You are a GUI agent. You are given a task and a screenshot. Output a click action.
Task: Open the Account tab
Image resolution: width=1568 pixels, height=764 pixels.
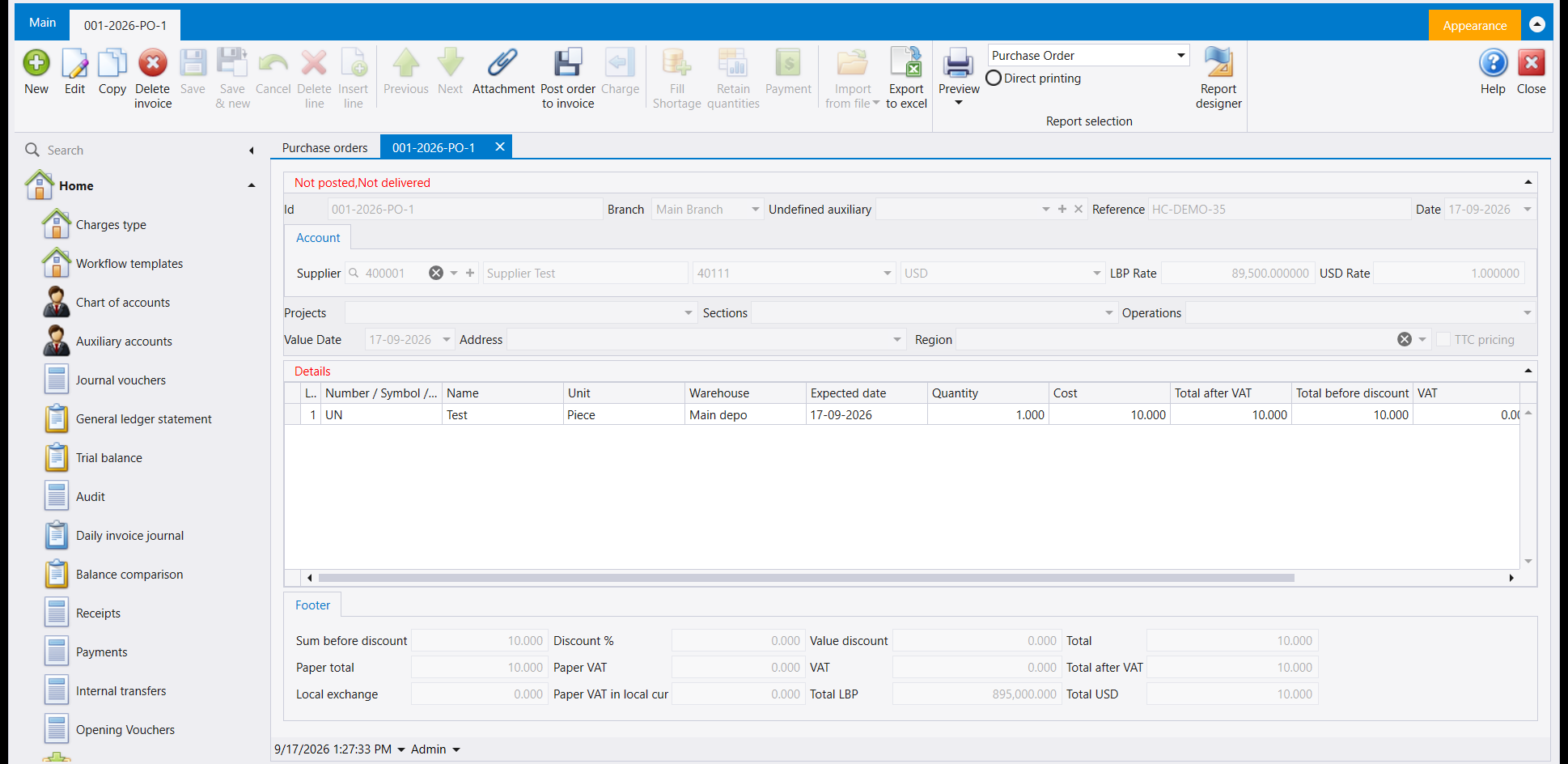[318, 238]
